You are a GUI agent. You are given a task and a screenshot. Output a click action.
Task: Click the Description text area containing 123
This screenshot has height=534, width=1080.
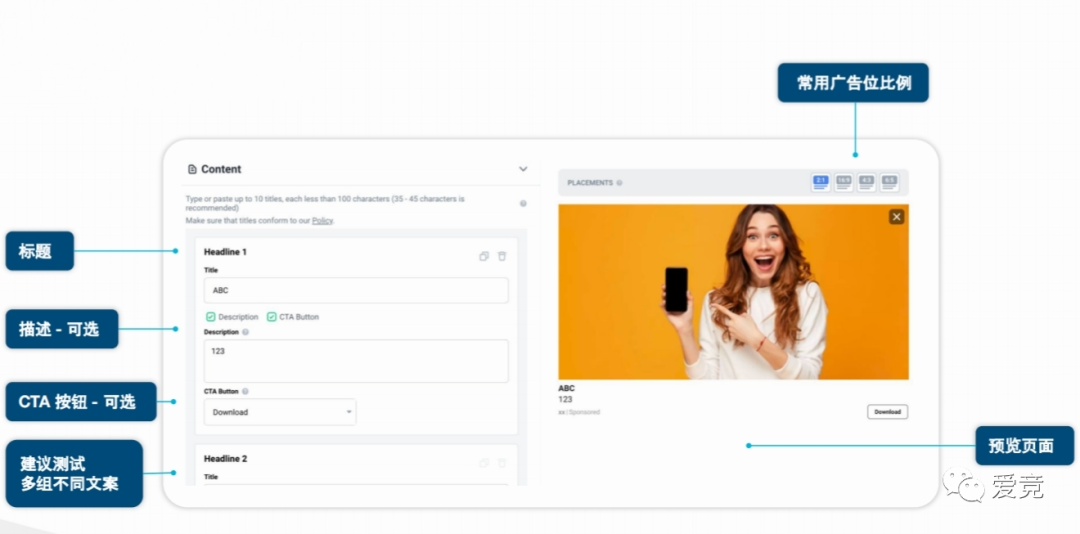(356, 361)
